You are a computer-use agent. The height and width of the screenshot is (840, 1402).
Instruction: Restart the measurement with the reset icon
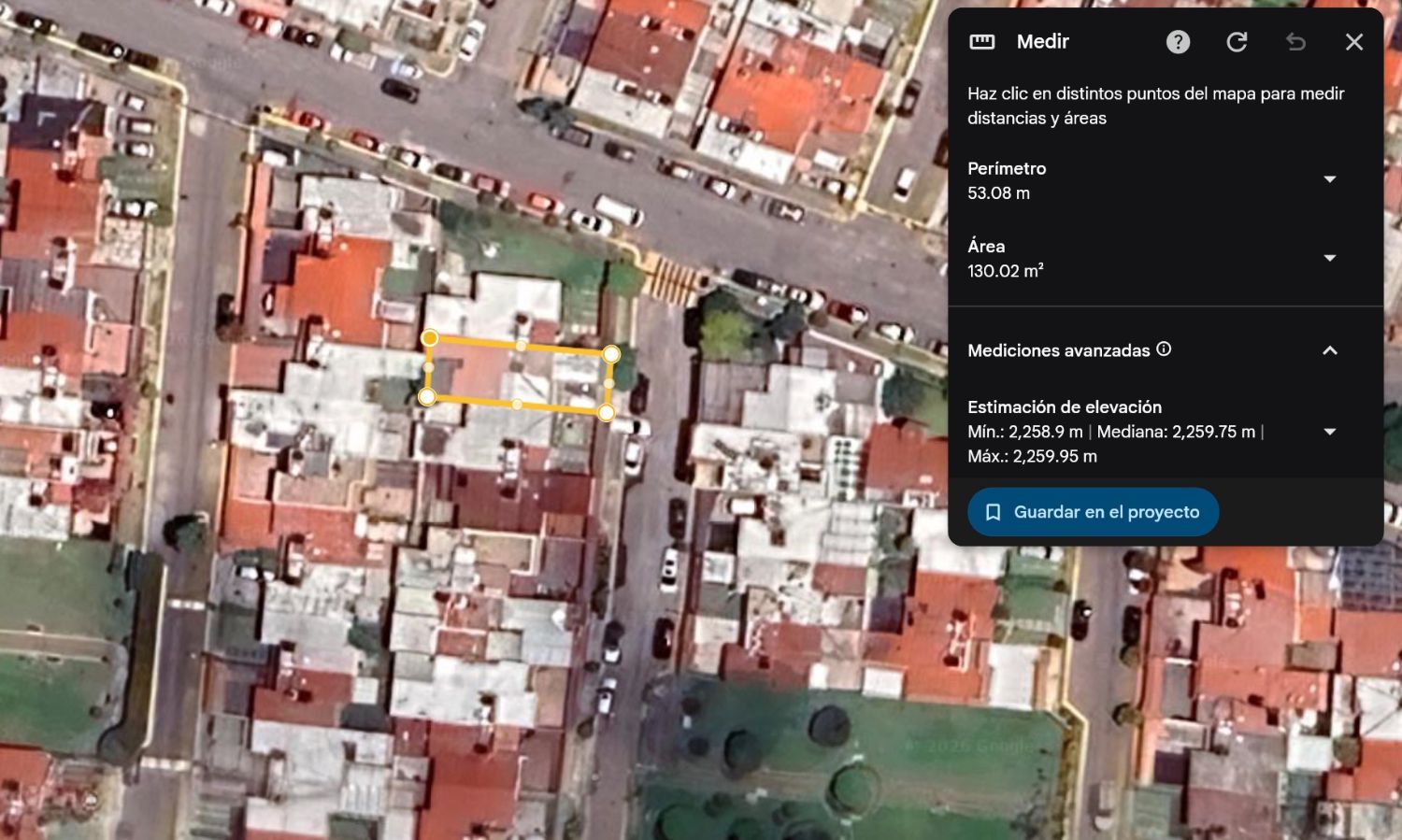pyautogui.click(x=1237, y=42)
